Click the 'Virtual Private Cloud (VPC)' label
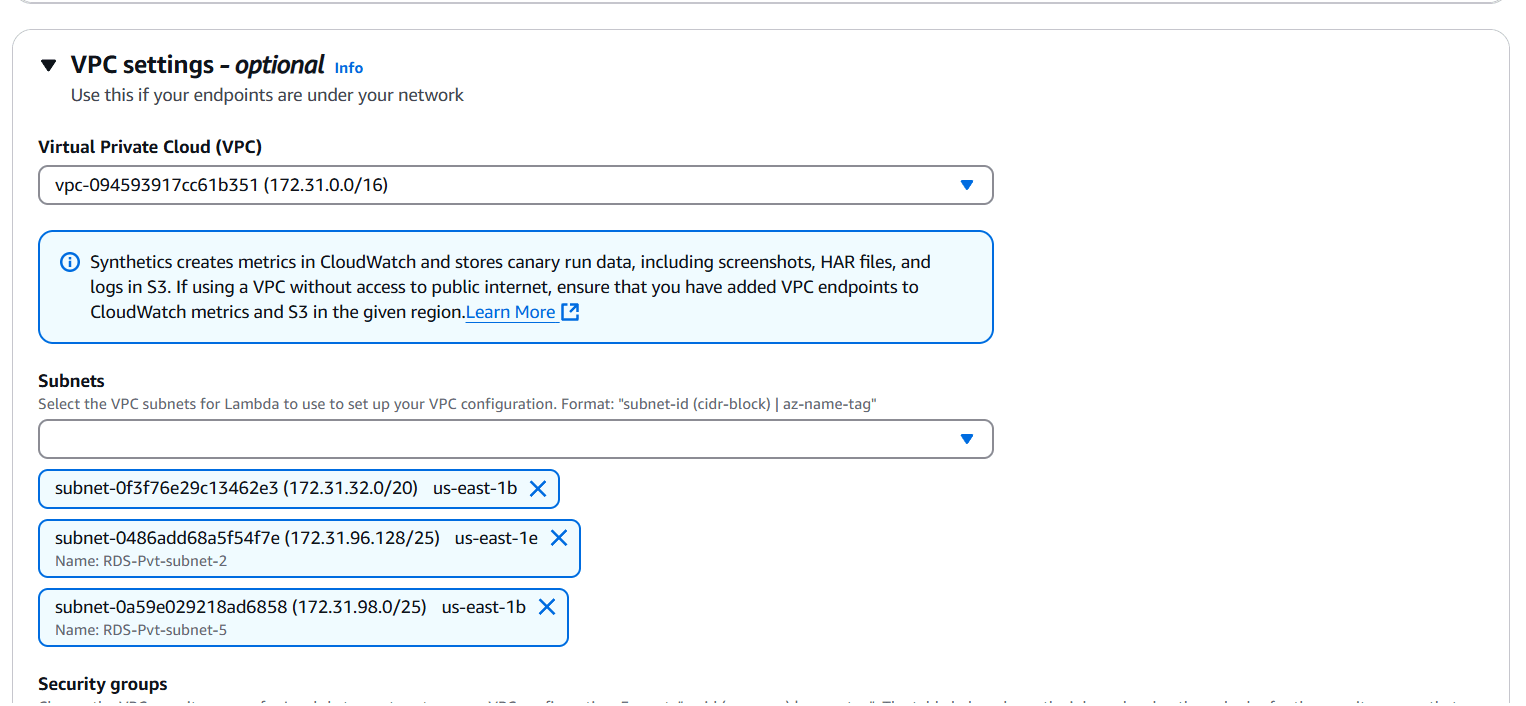Viewport: 1526px width, 706px height. tap(150, 147)
